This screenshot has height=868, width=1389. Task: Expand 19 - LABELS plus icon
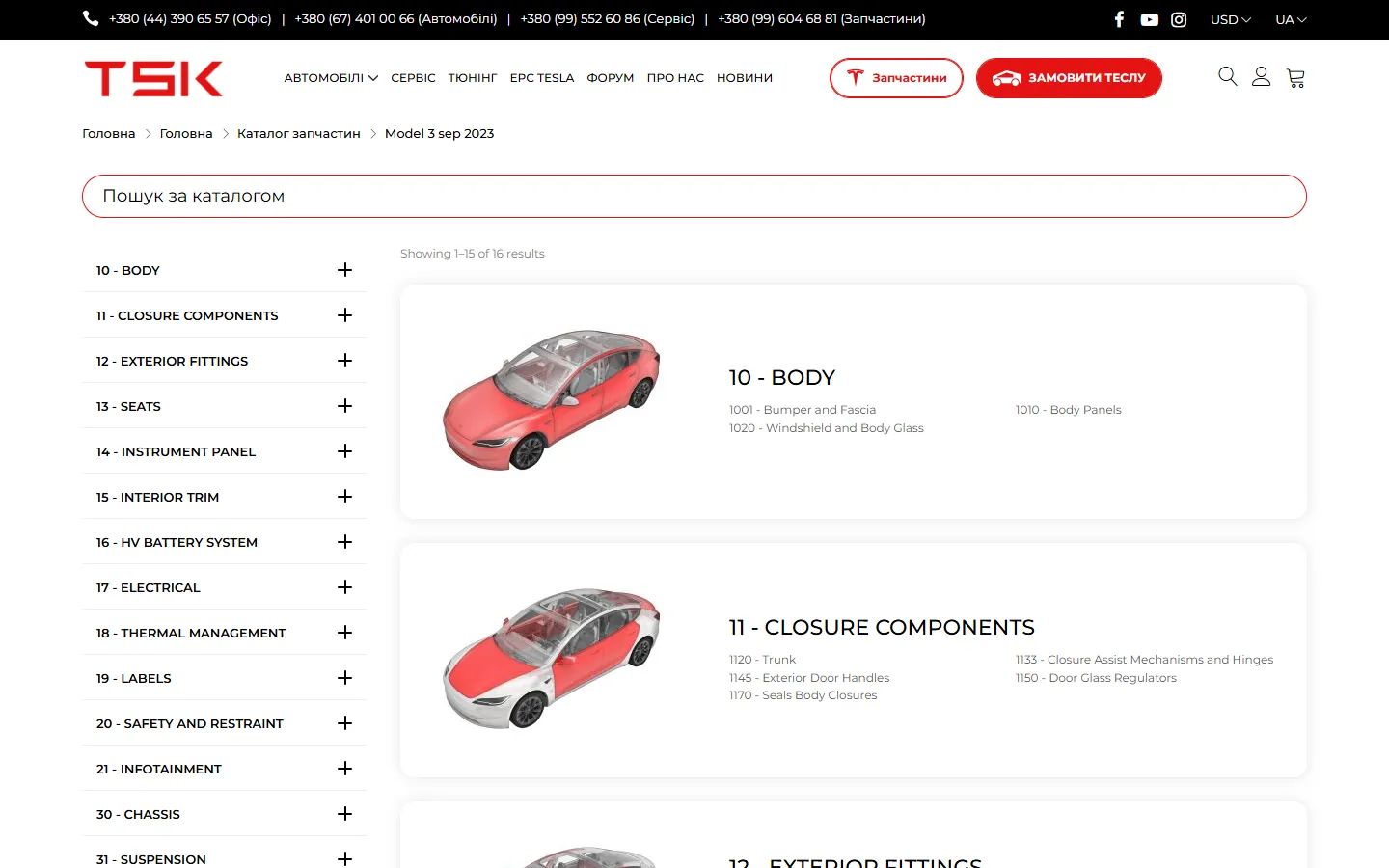point(344,678)
